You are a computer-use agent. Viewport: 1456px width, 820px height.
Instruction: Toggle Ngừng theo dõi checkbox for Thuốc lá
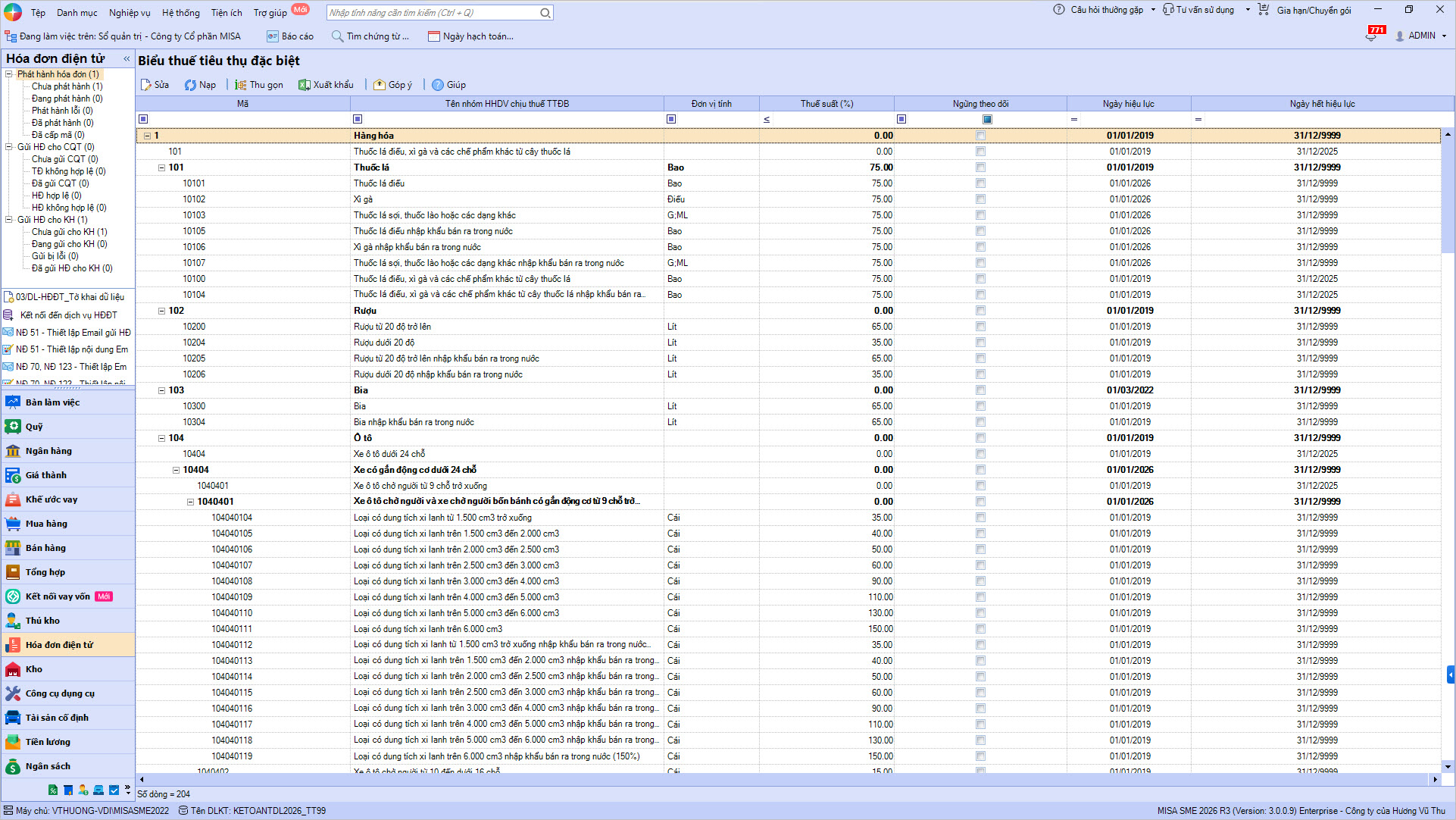(980, 167)
